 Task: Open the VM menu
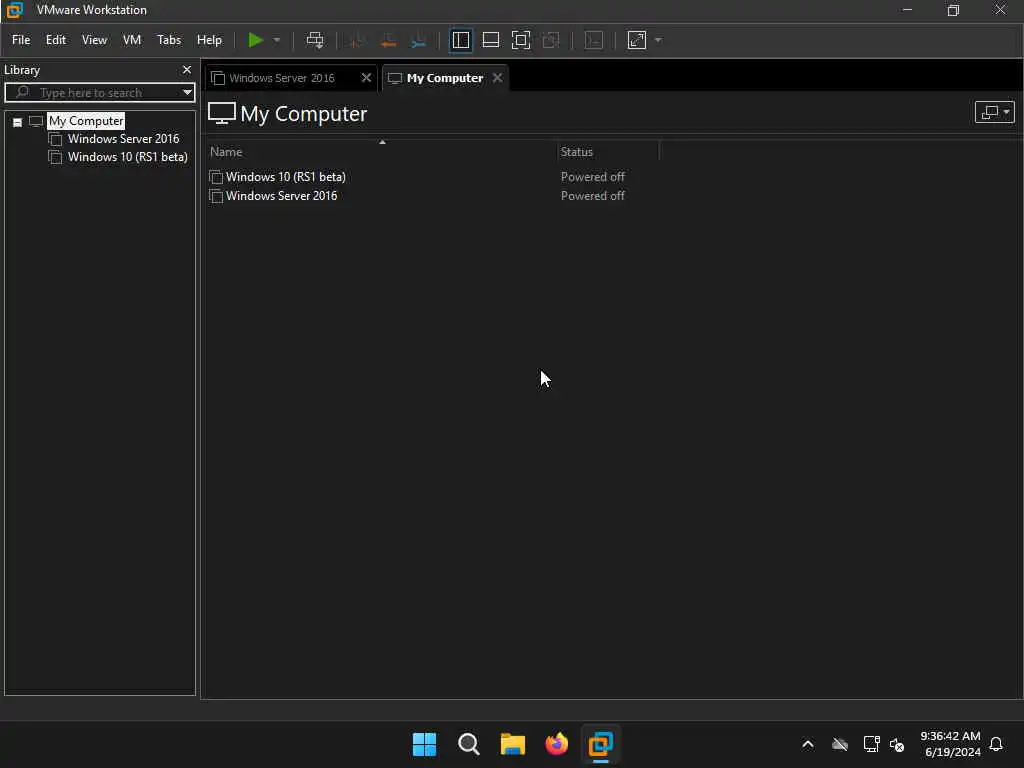[132, 40]
